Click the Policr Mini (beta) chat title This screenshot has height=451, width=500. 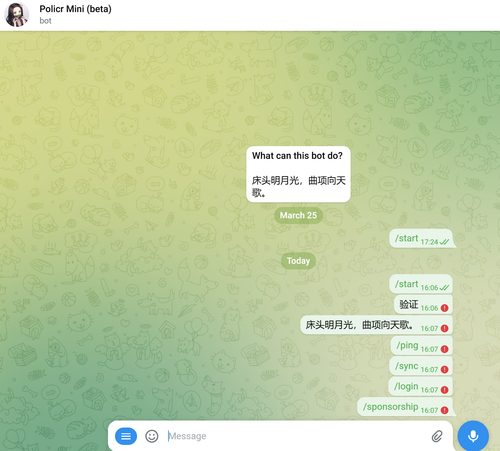pos(75,9)
